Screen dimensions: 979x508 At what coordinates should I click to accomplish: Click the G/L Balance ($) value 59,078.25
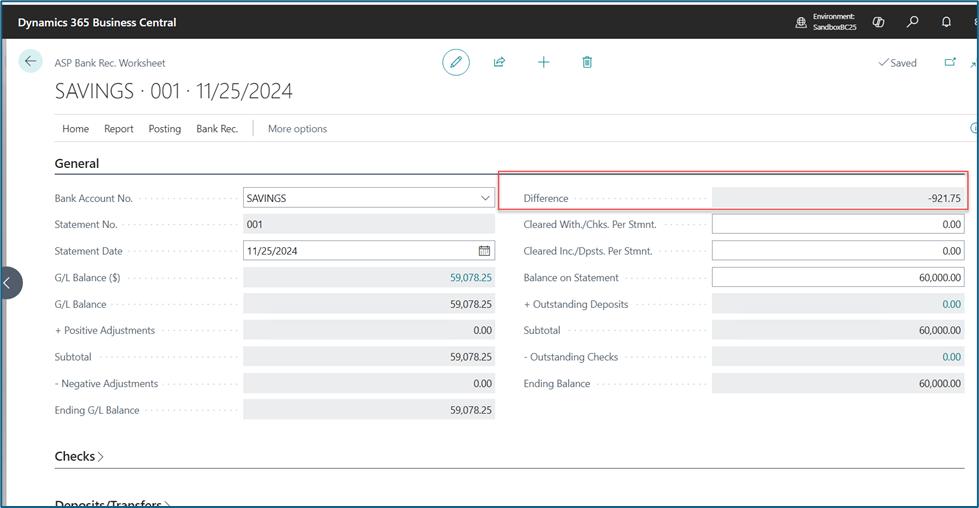[471, 278]
